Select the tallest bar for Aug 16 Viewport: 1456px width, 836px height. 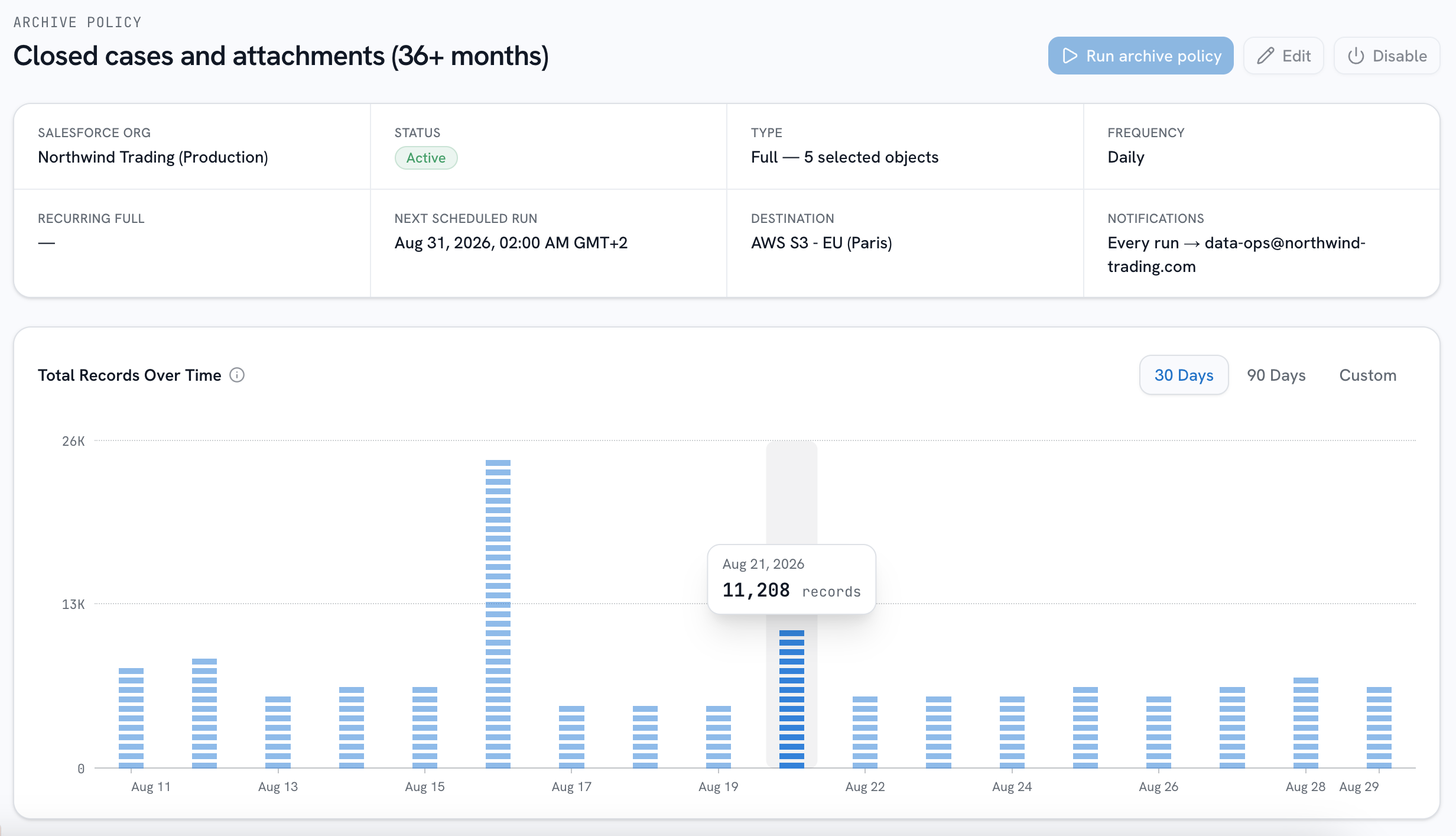coord(498,614)
